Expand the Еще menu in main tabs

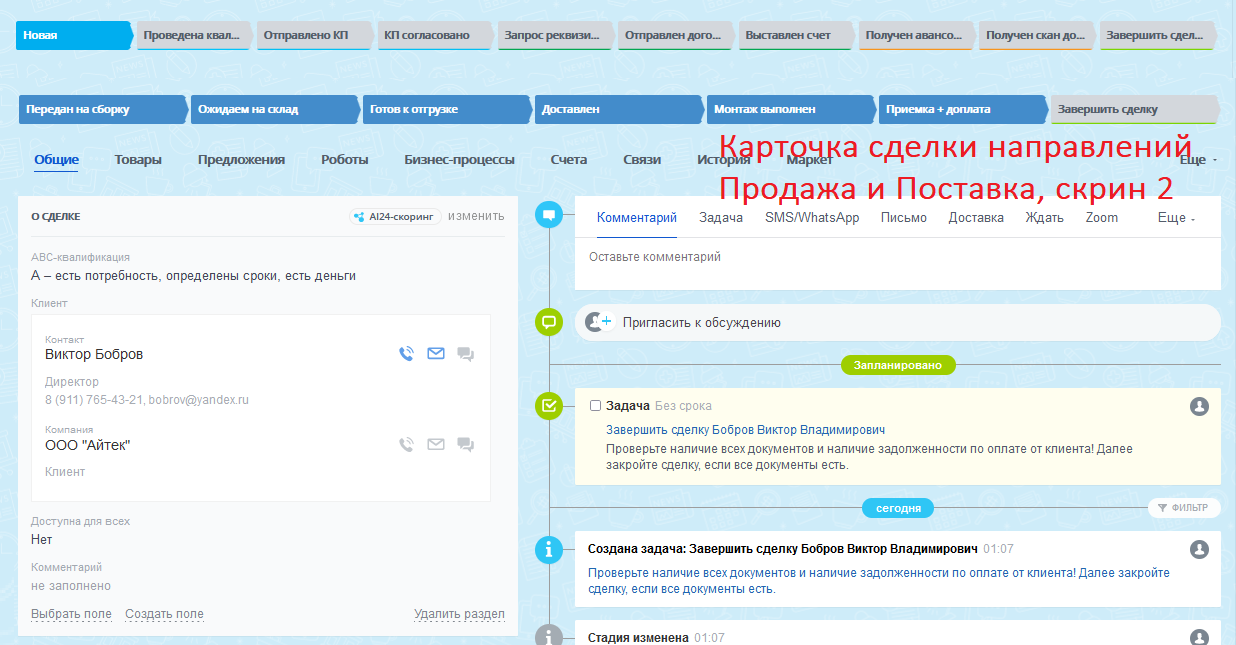click(x=1197, y=160)
